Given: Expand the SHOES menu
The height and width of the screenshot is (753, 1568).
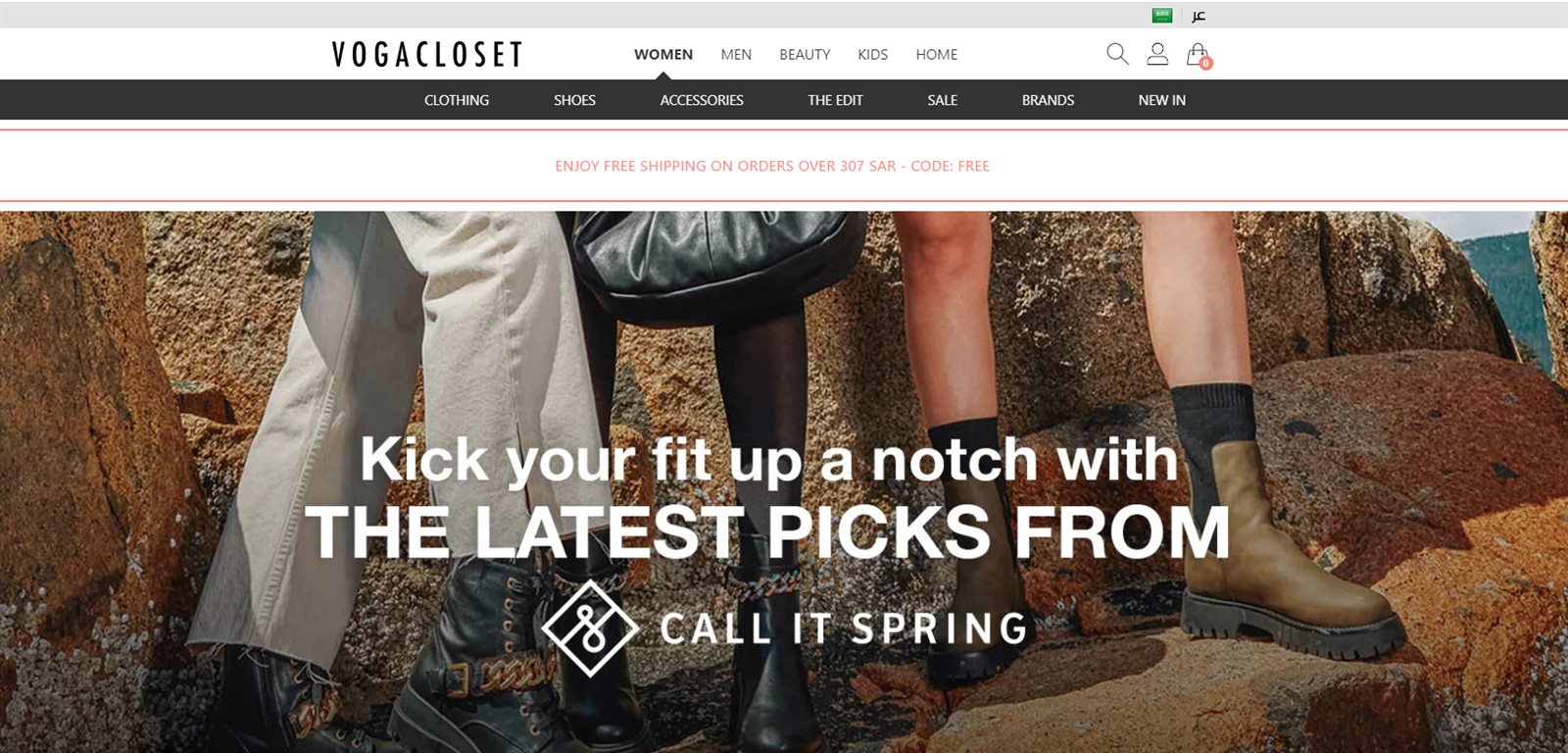Looking at the screenshot, I should pyautogui.click(x=574, y=100).
